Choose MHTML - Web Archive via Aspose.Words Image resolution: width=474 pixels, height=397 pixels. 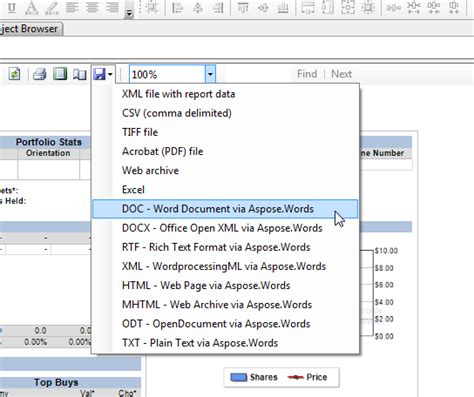tap(225, 305)
